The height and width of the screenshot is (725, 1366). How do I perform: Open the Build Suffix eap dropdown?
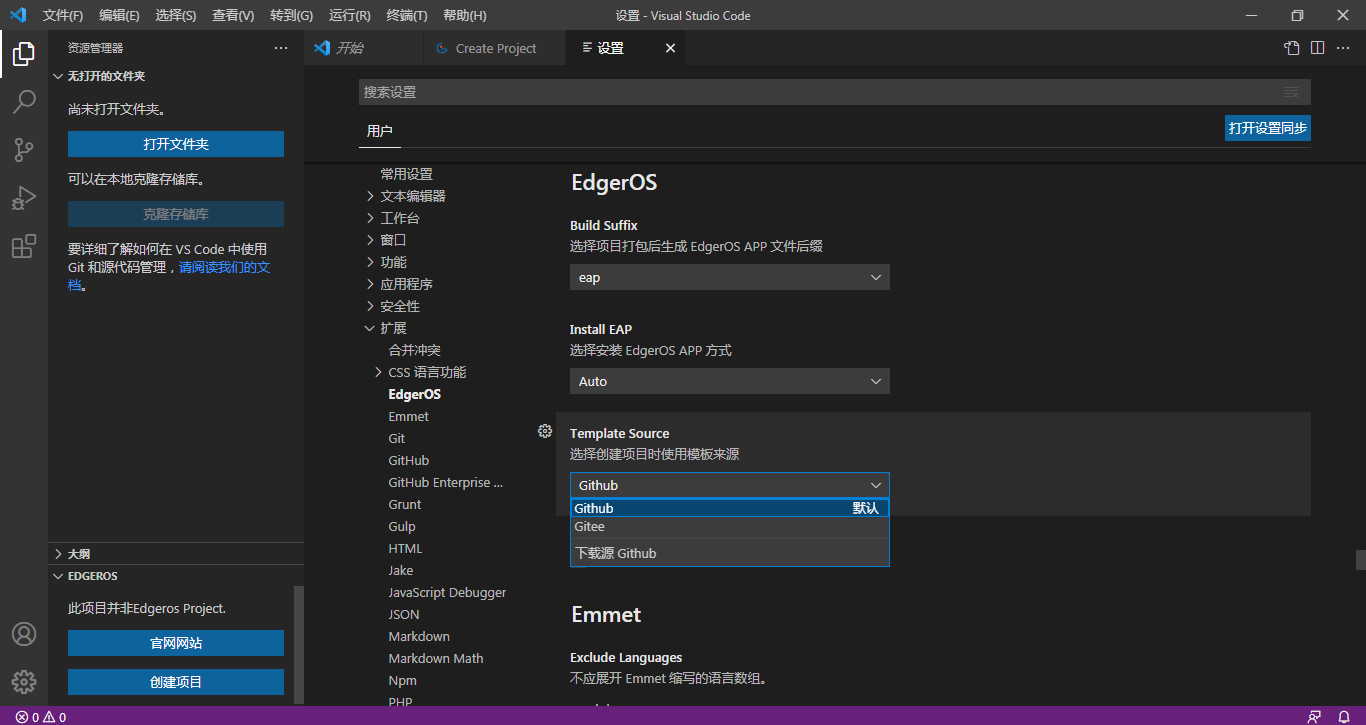point(730,277)
